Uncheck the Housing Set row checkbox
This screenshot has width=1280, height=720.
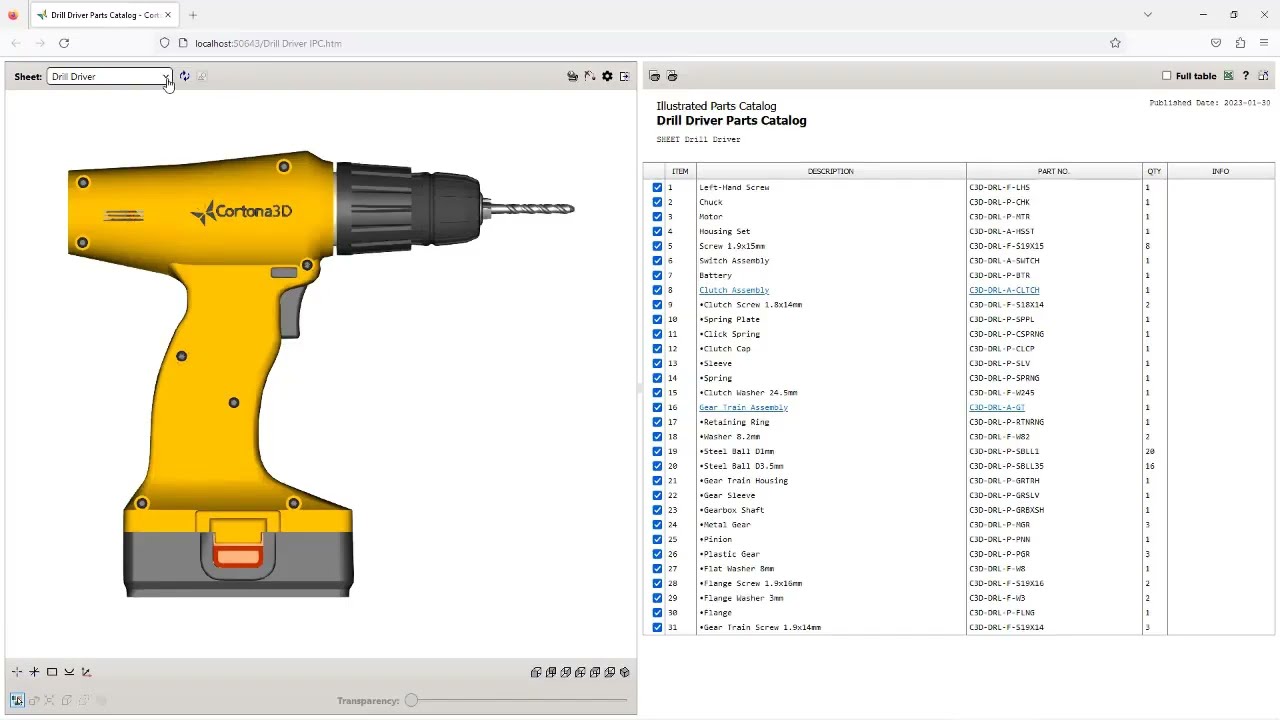pos(657,231)
